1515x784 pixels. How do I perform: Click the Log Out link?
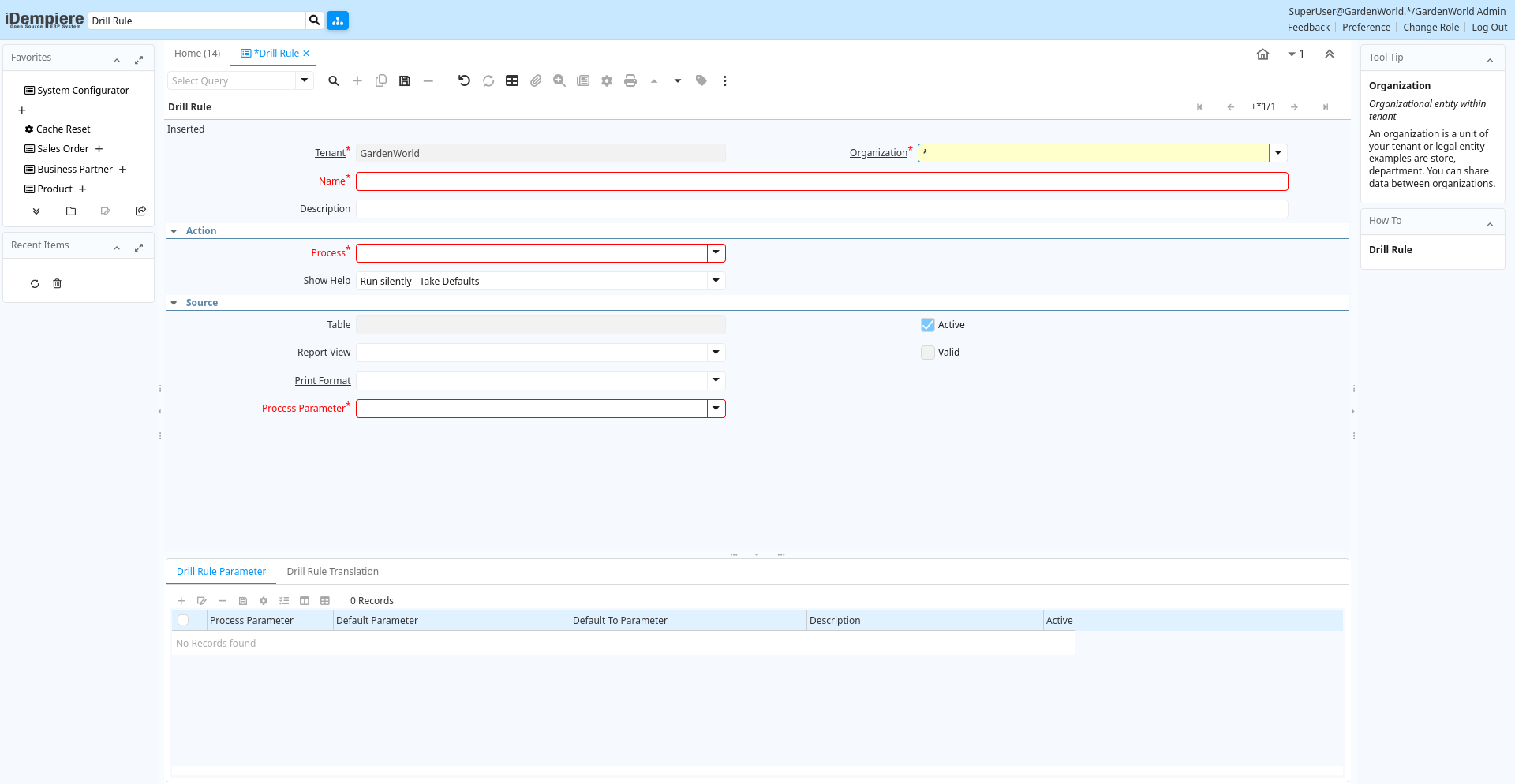click(x=1489, y=28)
